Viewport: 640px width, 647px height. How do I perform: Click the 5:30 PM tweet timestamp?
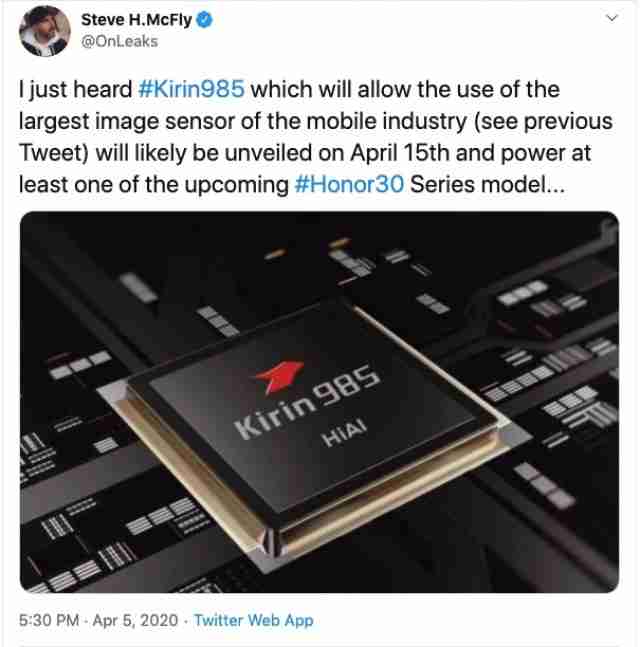pyautogui.click(x=49, y=620)
